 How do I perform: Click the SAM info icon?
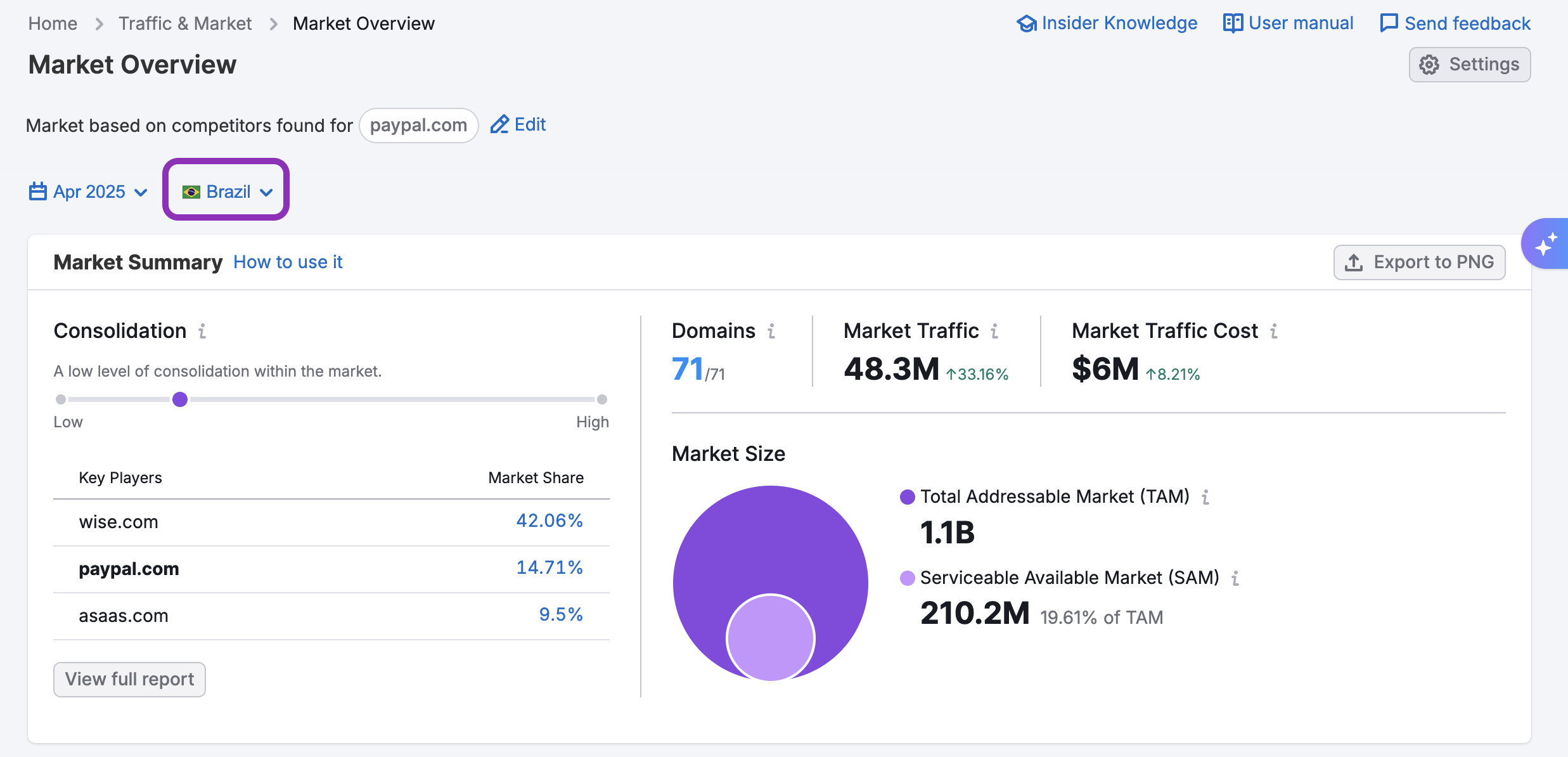click(x=1235, y=578)
